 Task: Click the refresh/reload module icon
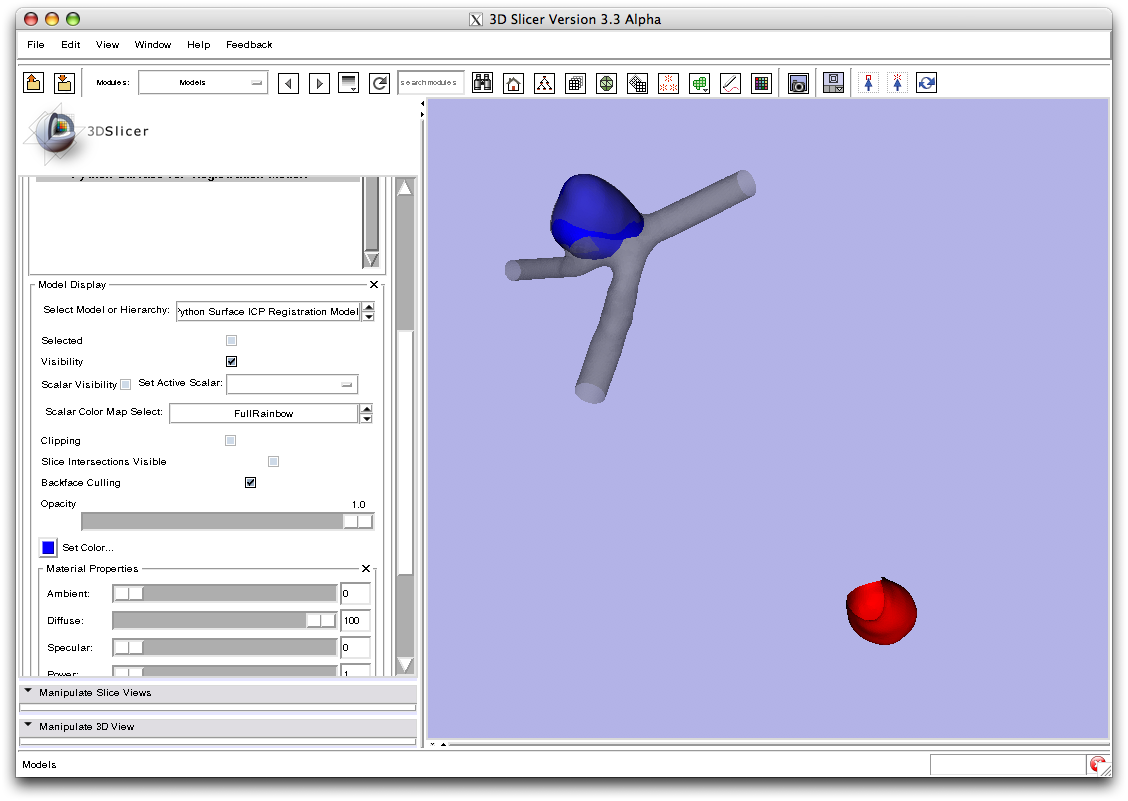[379, 84]
